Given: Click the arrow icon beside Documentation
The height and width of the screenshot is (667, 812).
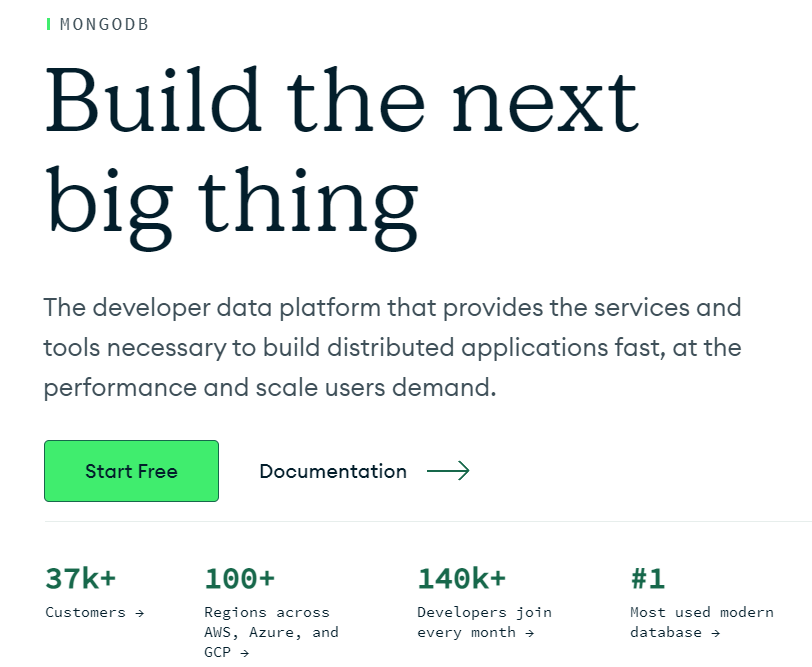Looking at the screenshot, I should click(448, 471).
